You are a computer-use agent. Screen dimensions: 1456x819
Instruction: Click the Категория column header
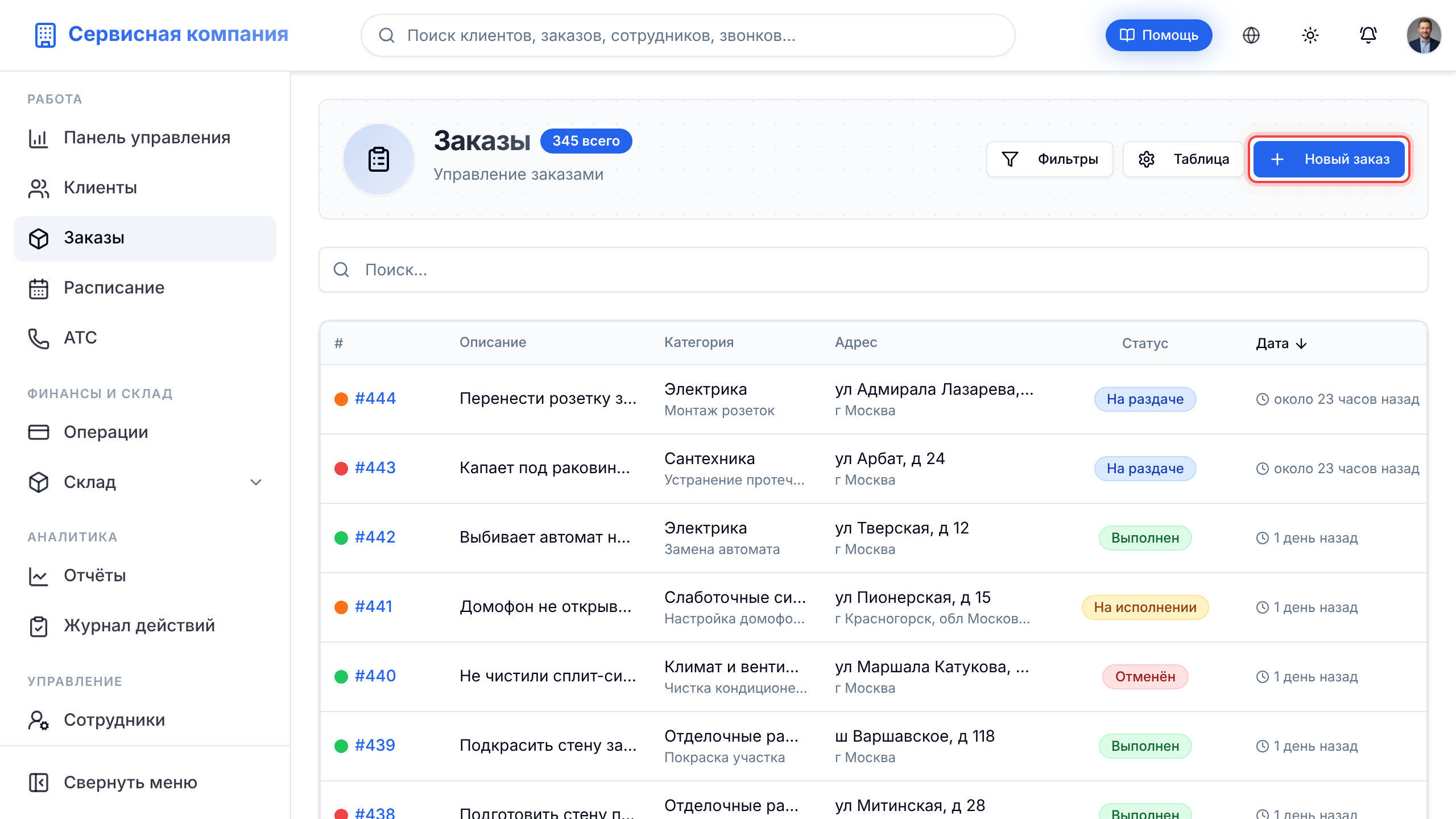[x=699, y=342]
